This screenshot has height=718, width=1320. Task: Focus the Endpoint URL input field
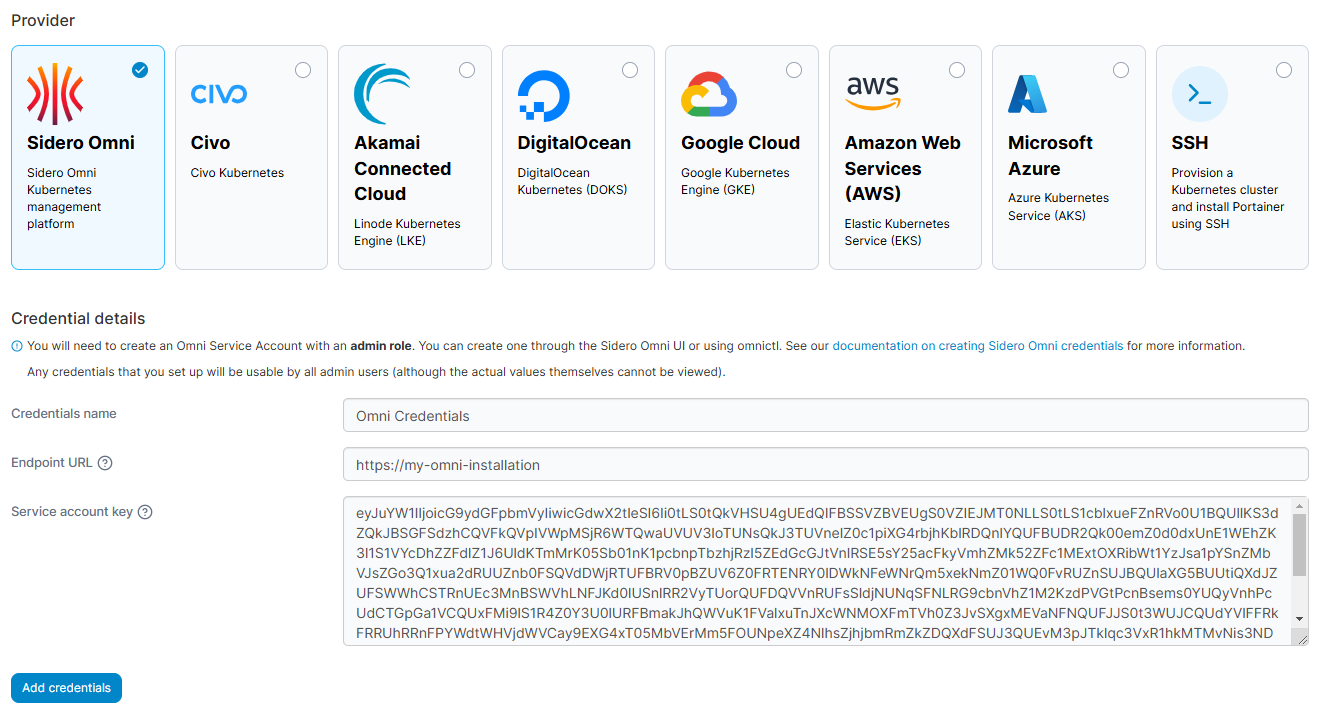pos(825,464)
